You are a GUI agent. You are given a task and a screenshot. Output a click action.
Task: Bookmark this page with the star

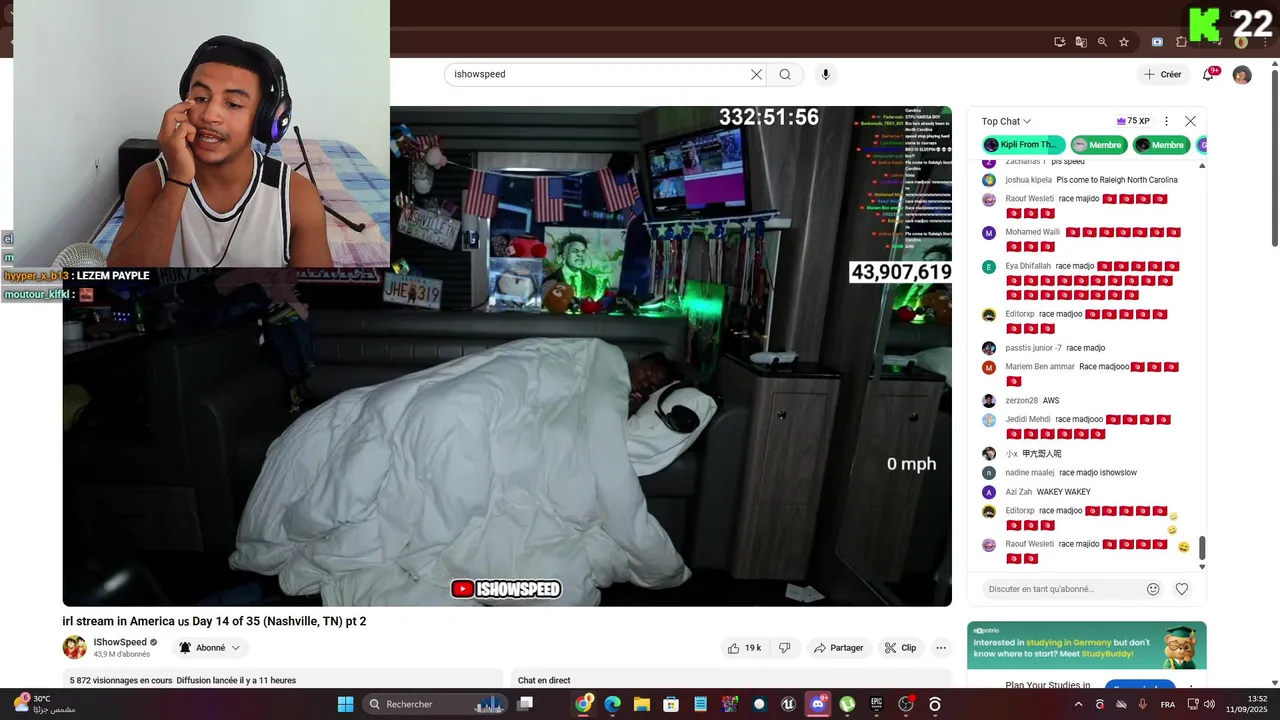tap(1124, 42)
